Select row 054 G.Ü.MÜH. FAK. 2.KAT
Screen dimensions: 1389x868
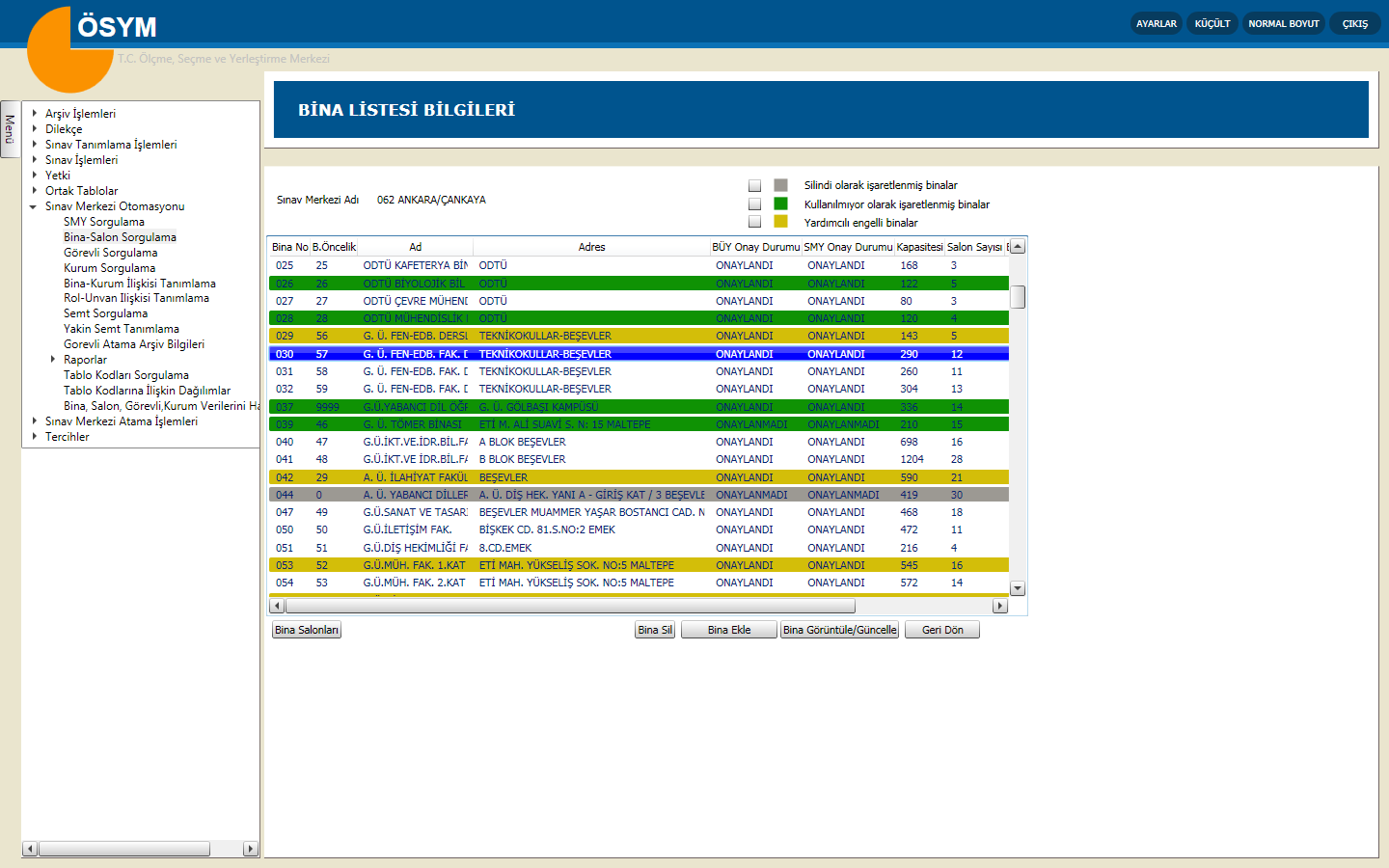click(x=639, y=583)
